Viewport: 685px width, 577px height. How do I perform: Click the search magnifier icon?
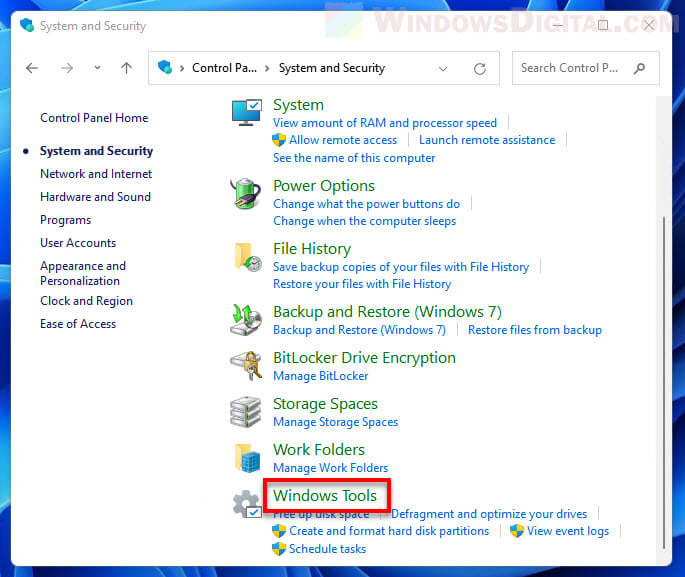tap(640, 68)
